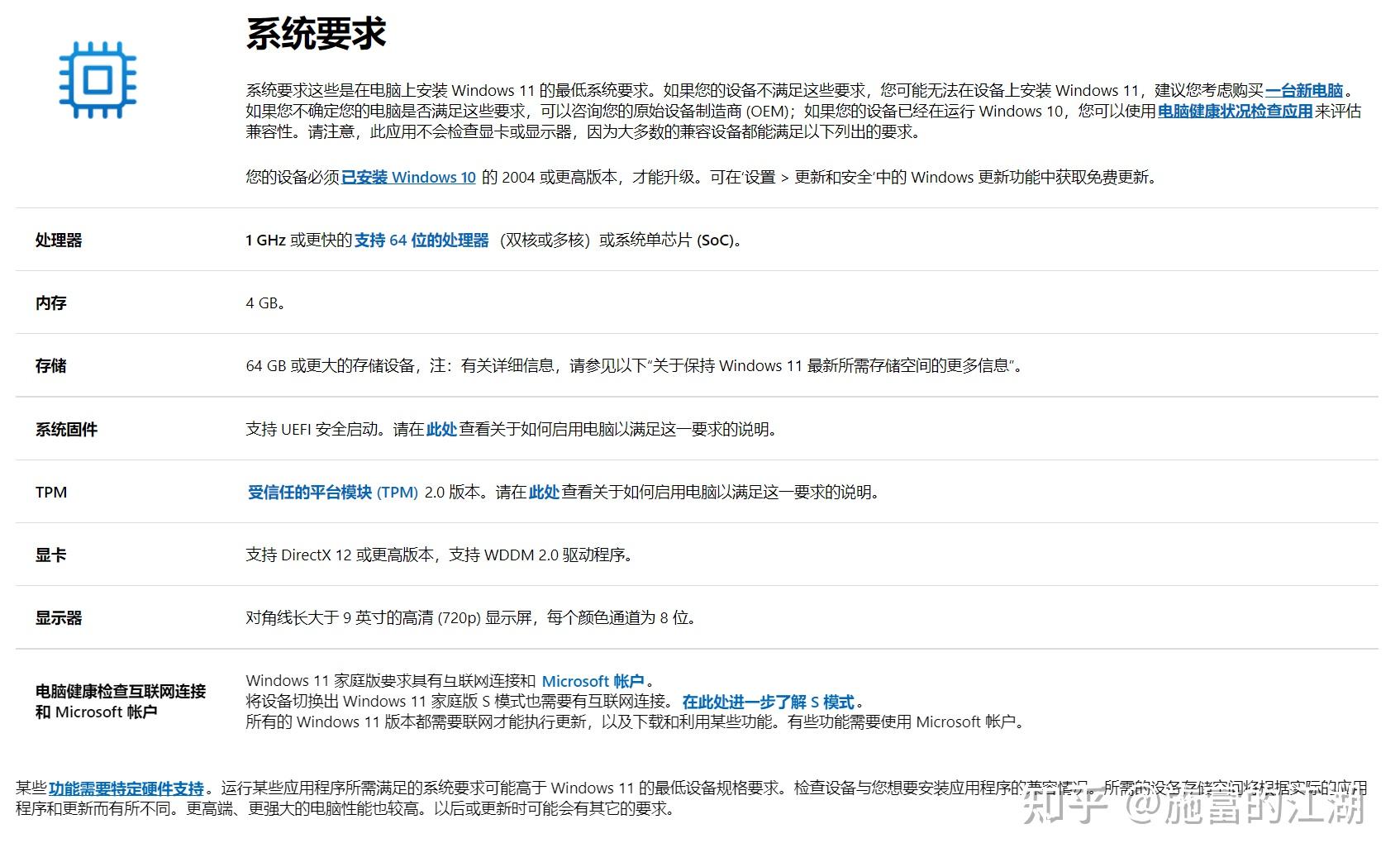Click the 1 GHz 或更快的 text
1400x862 pixels.
[299, 241]
